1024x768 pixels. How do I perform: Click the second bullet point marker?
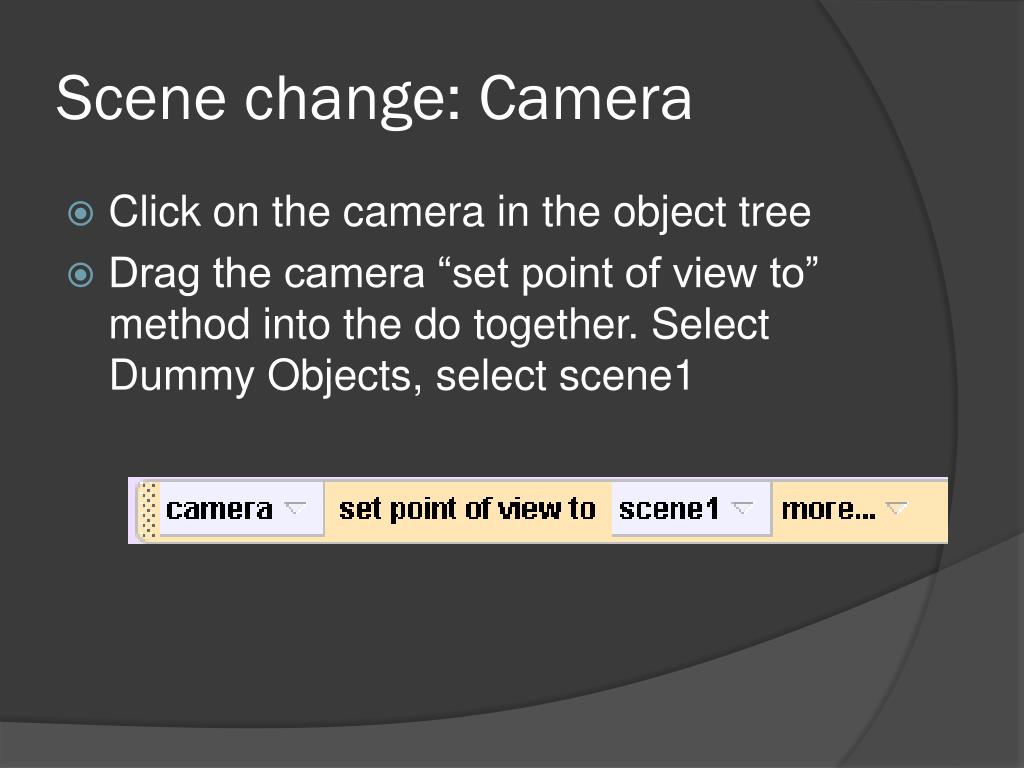click(x=80, y=274)
